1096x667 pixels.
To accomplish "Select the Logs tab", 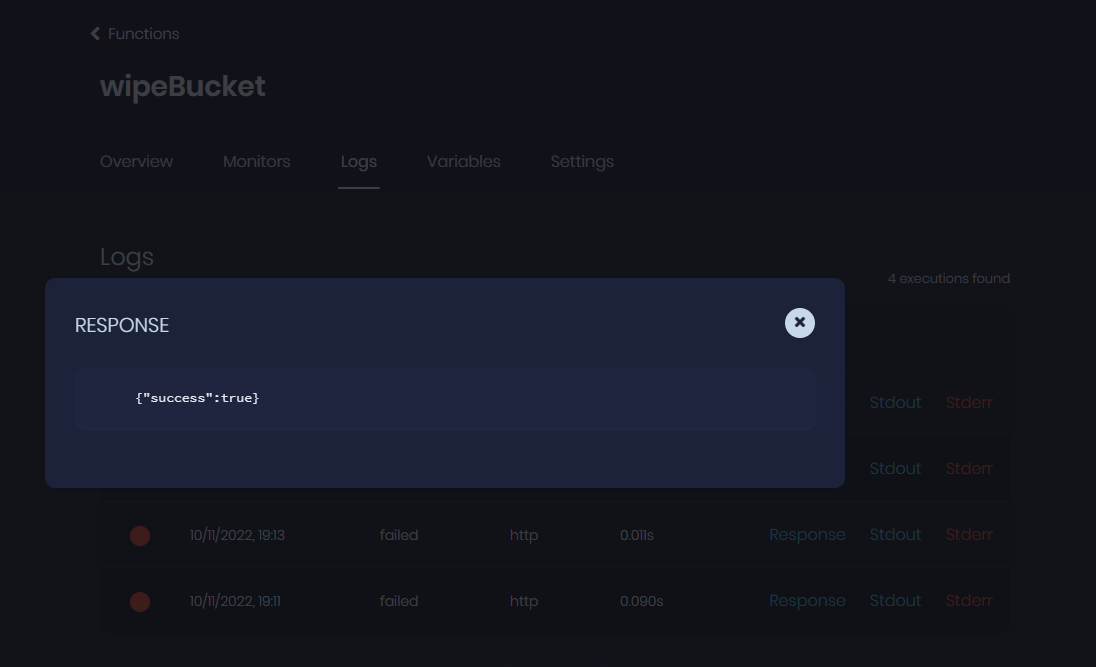I will click(359, 162).
